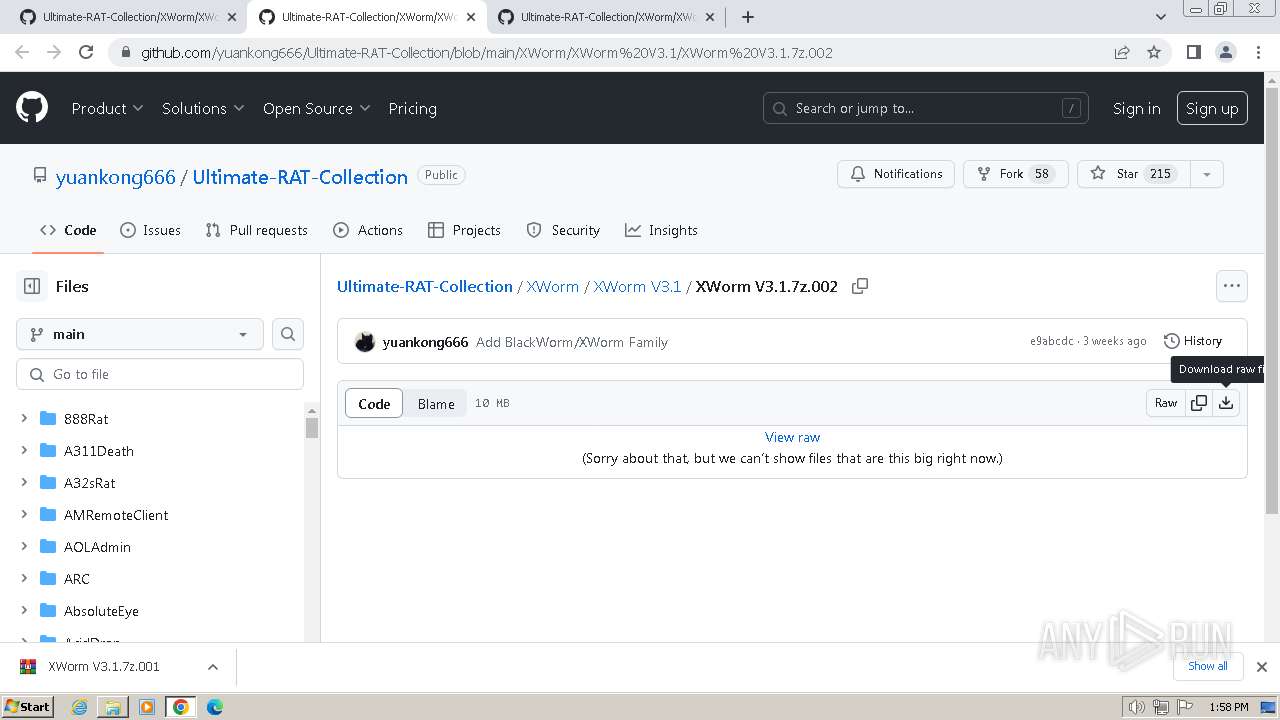Image resolution: width=1280 pixels, height=720 pixels.
Task: Click the Sign up button
Action: tap(1212, 108)
